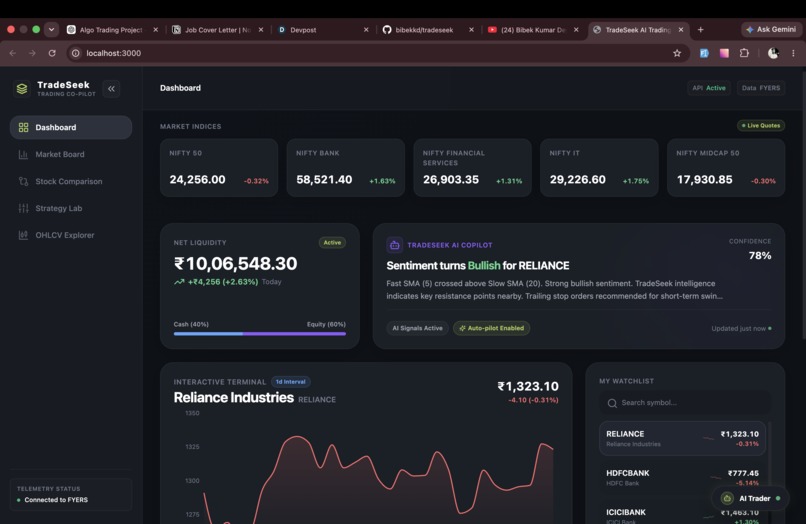Open the tab search dropdown arrow
This screenshot has height=524, width=806.
tap(51, 30)
